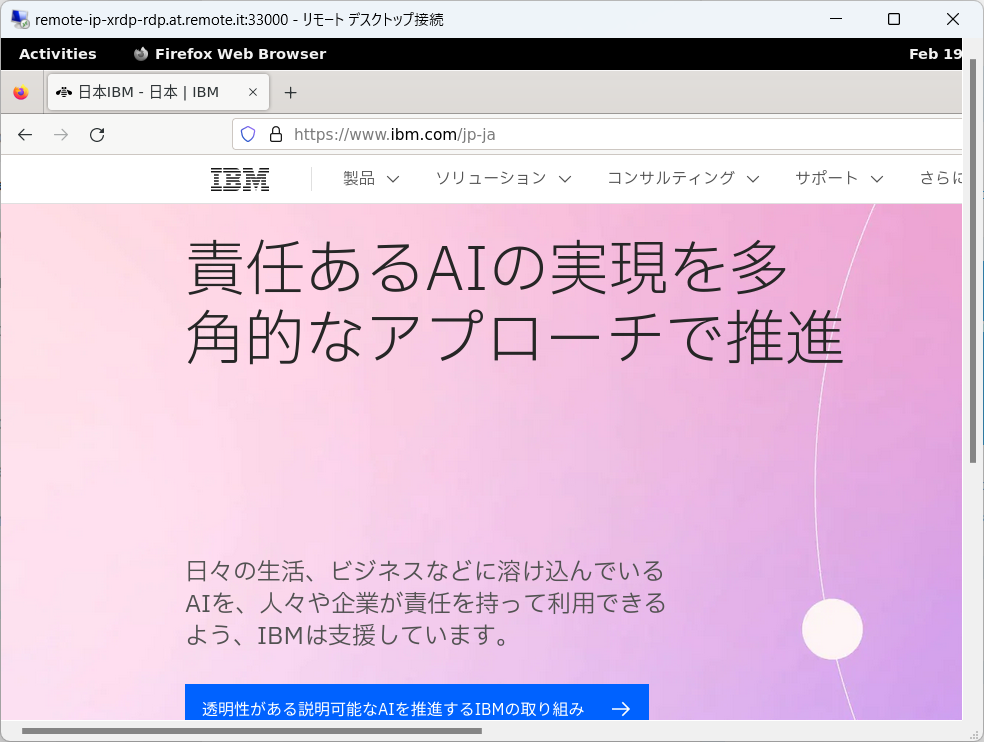Click the horizontal scrollbar at bottom

point(252,731)
